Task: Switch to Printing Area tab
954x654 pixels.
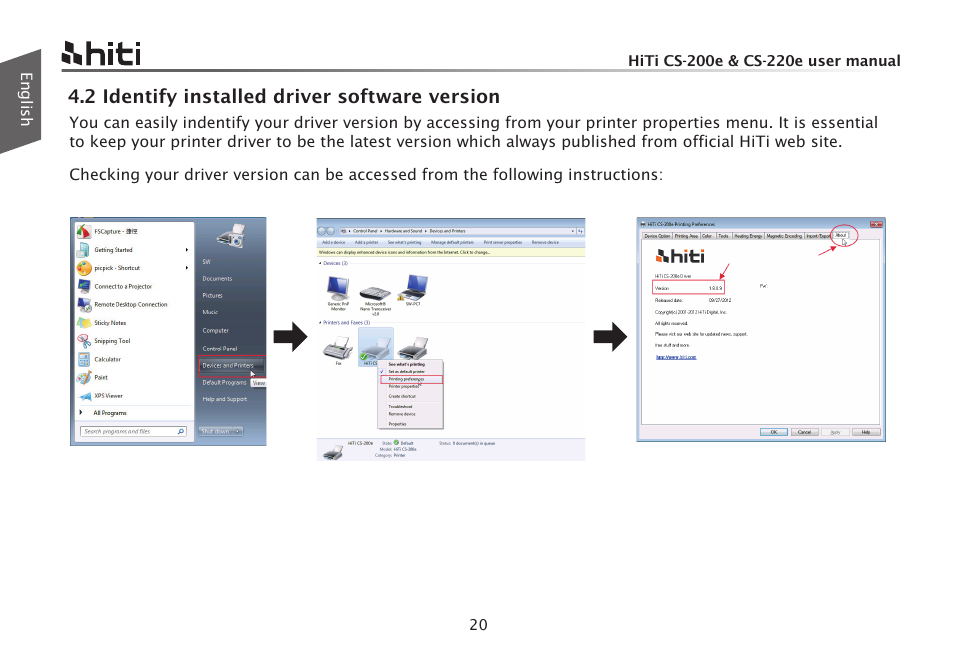Action: point(686,236)
